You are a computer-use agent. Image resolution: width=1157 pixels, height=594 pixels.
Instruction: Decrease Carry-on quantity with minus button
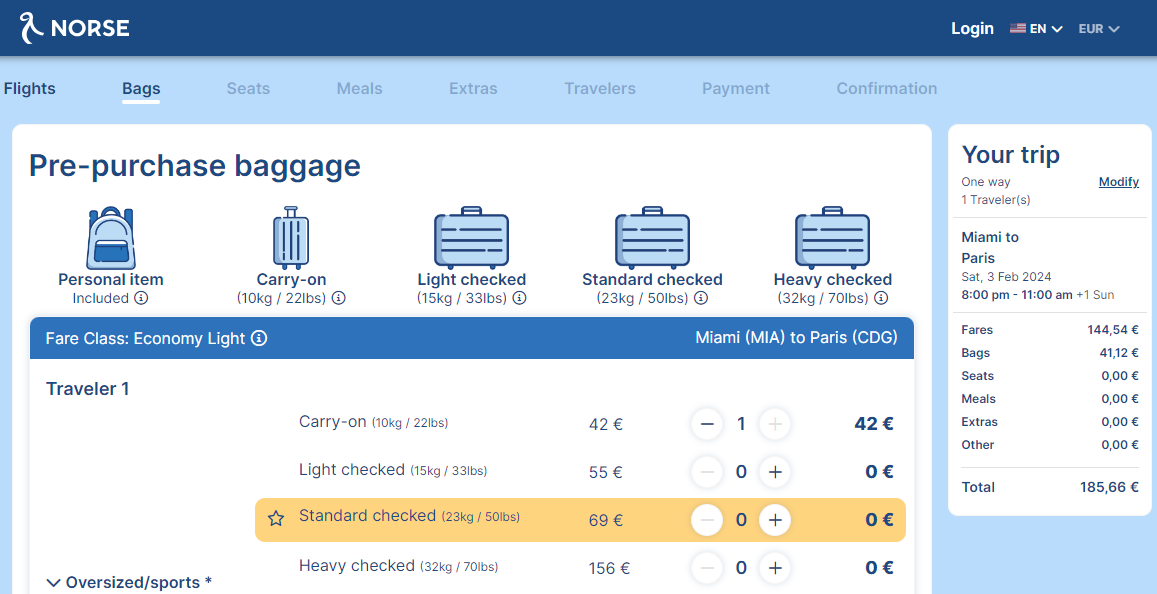(707, 424)
